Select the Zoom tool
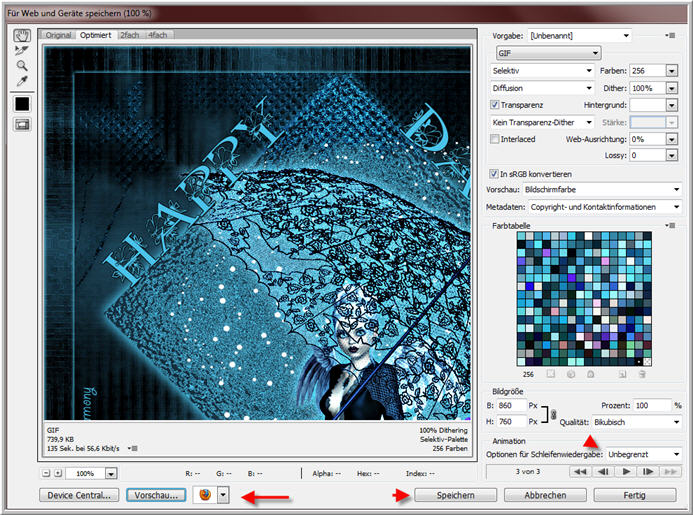Viewport: 693px width, 515px height. pos(22,66)
